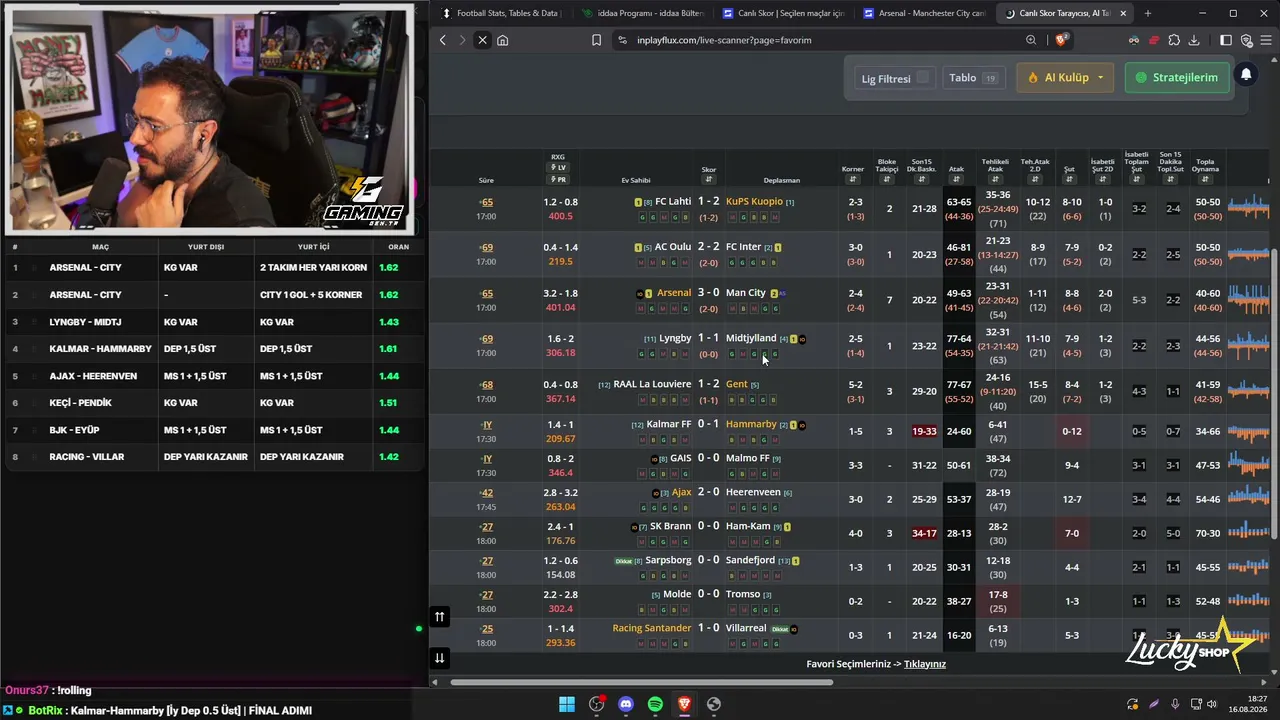The height and width of the screenshot is (720, 1280).
Task: Switch to the Canlı Skor Seçilen maçlar tab
Action: pos(783,14)
